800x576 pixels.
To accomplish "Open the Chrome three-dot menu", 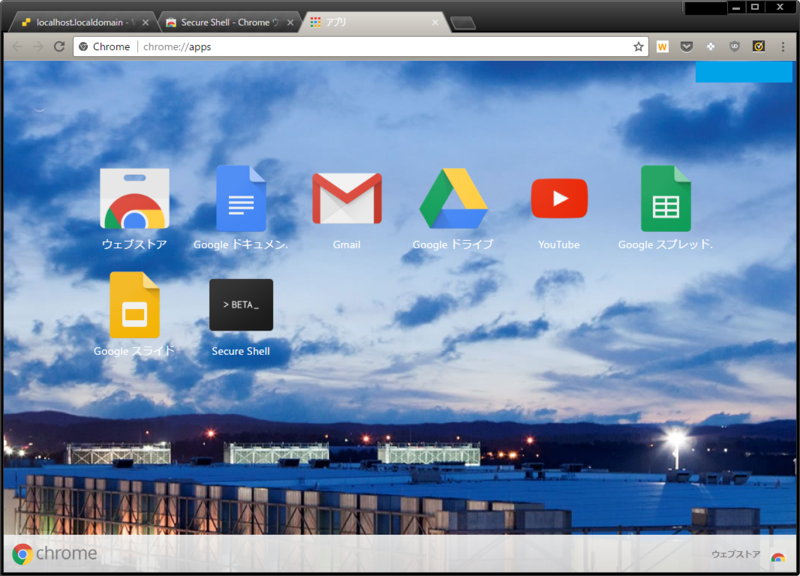I will point(783,47).
